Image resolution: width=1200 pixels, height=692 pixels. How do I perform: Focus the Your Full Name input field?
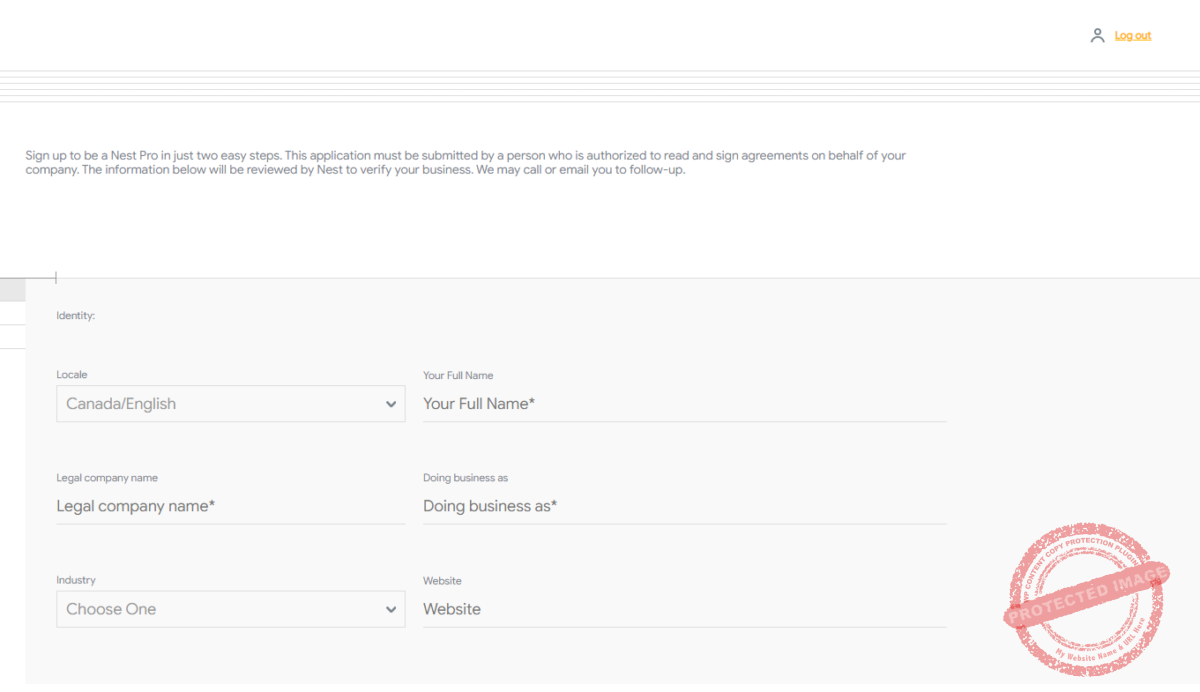coord(684,404)
